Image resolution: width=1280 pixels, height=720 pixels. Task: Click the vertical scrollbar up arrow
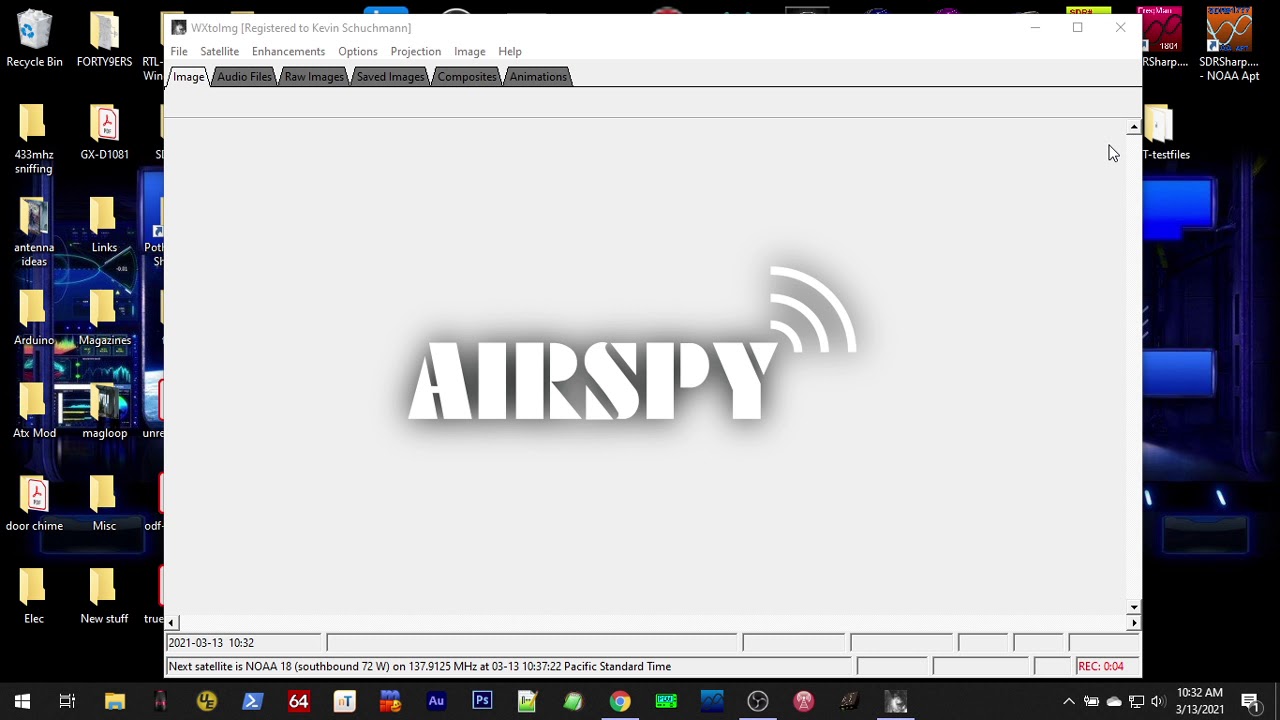(1133, 128)
